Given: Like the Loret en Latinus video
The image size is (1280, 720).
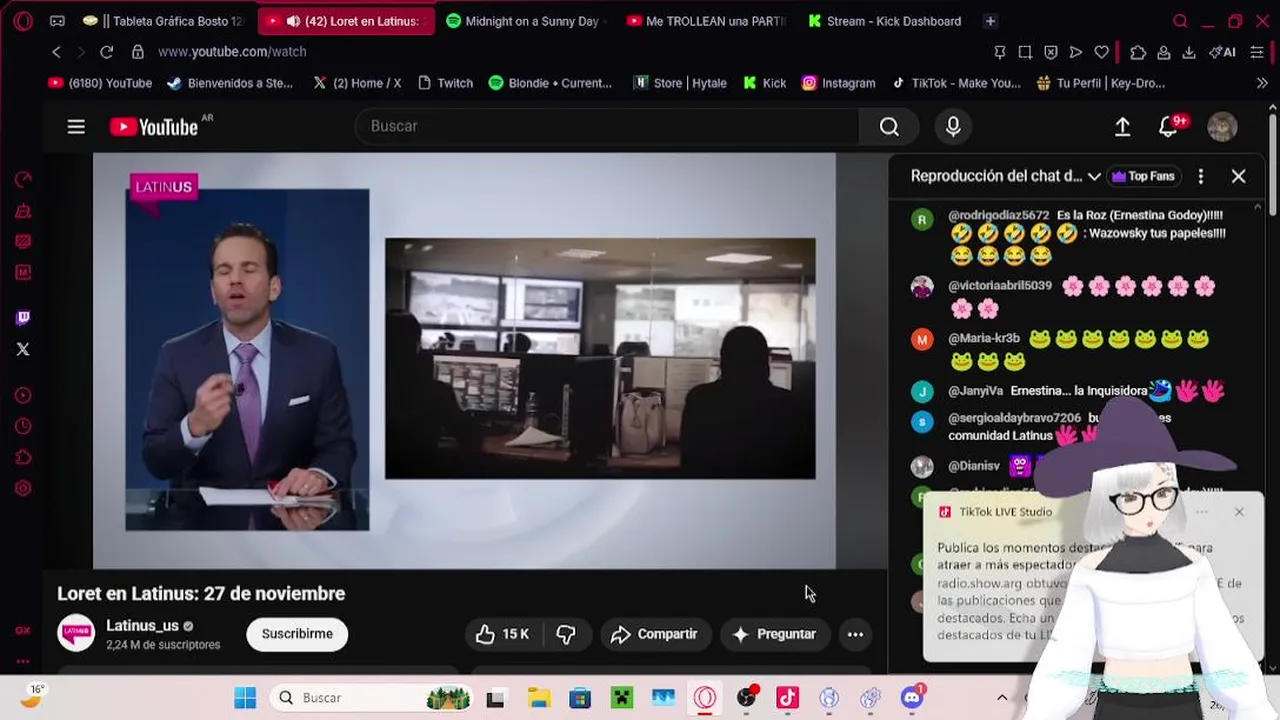Looking at the screenshot, I should (x=502, y=634).
